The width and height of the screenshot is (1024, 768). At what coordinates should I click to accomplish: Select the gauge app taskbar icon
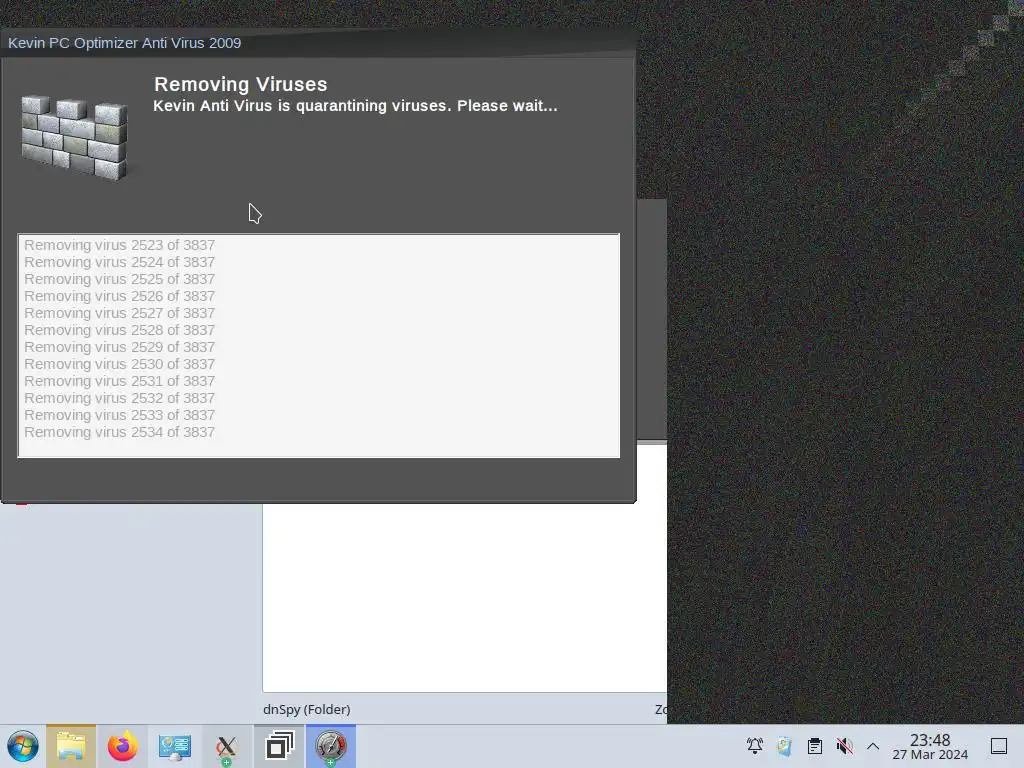(x=330, y=746)
